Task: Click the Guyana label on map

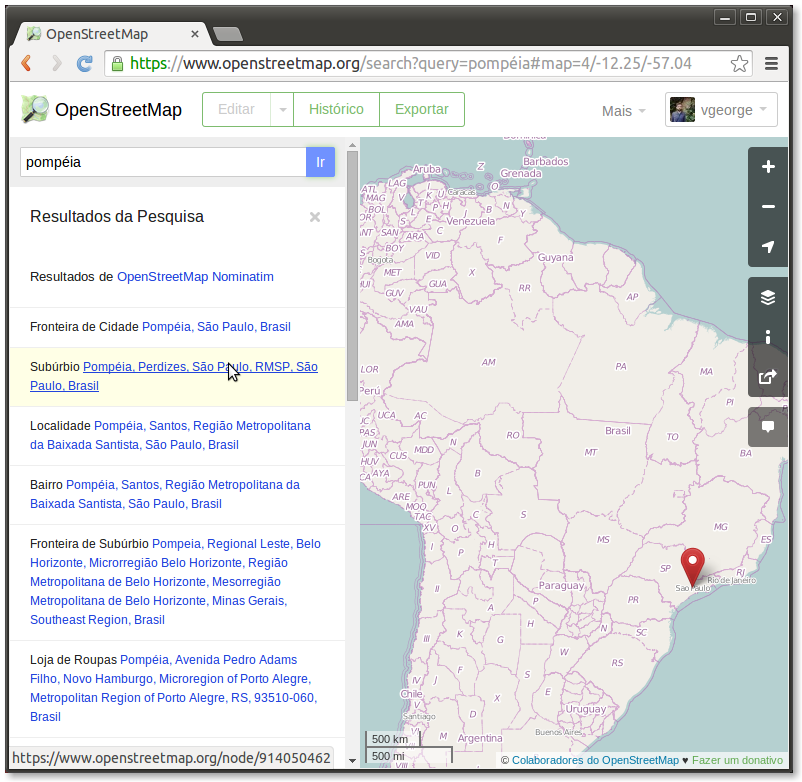Action: 555,257
